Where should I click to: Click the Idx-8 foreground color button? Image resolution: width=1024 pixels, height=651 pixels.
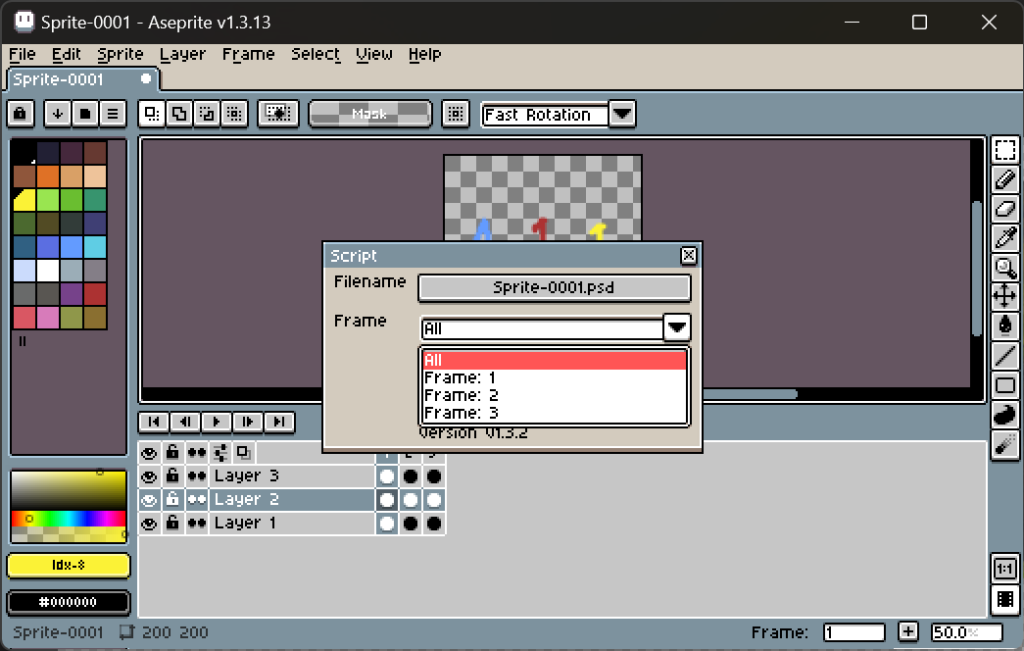point(69,565)
